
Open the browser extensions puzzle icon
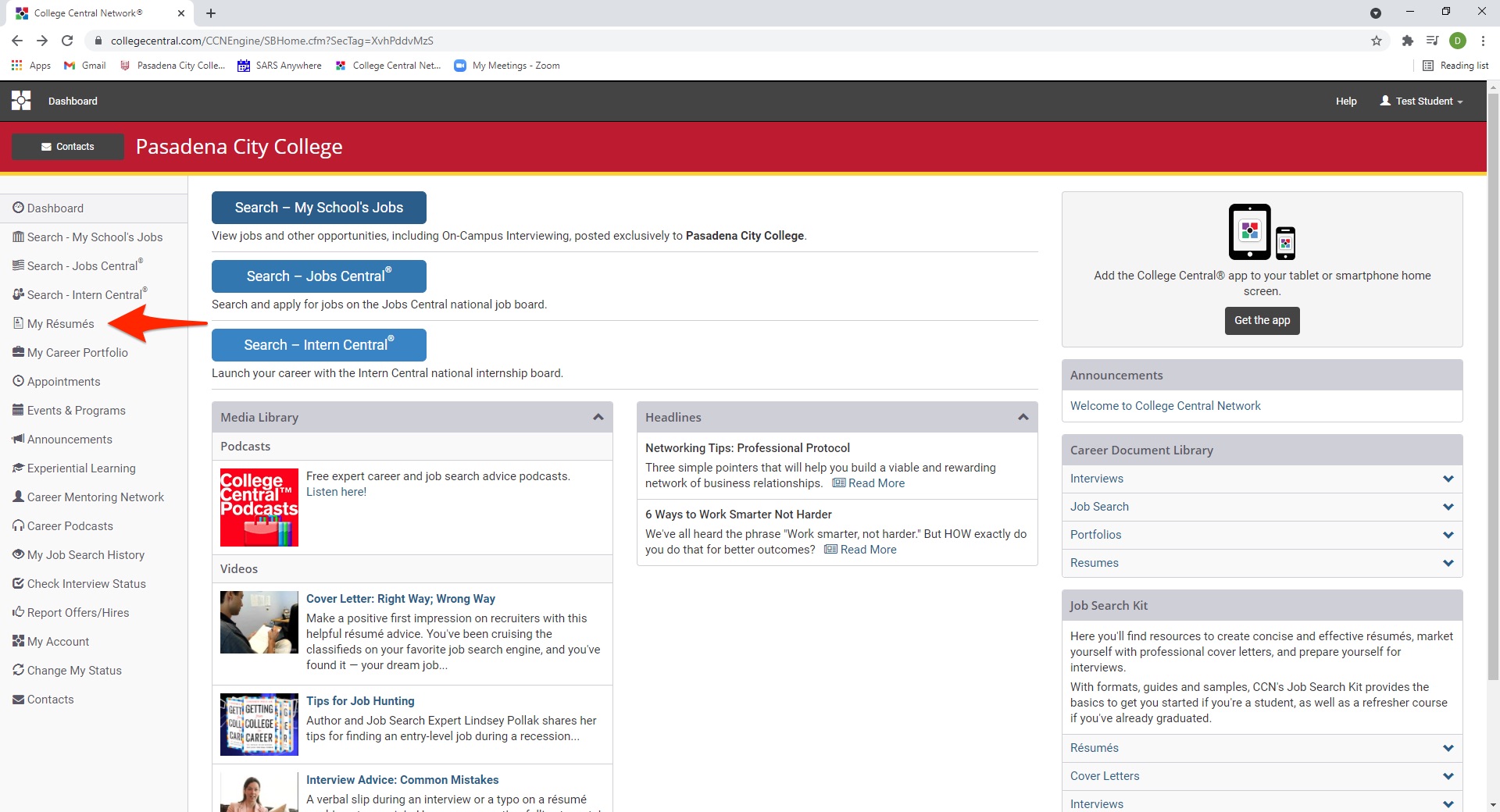tap(1407, 41)
